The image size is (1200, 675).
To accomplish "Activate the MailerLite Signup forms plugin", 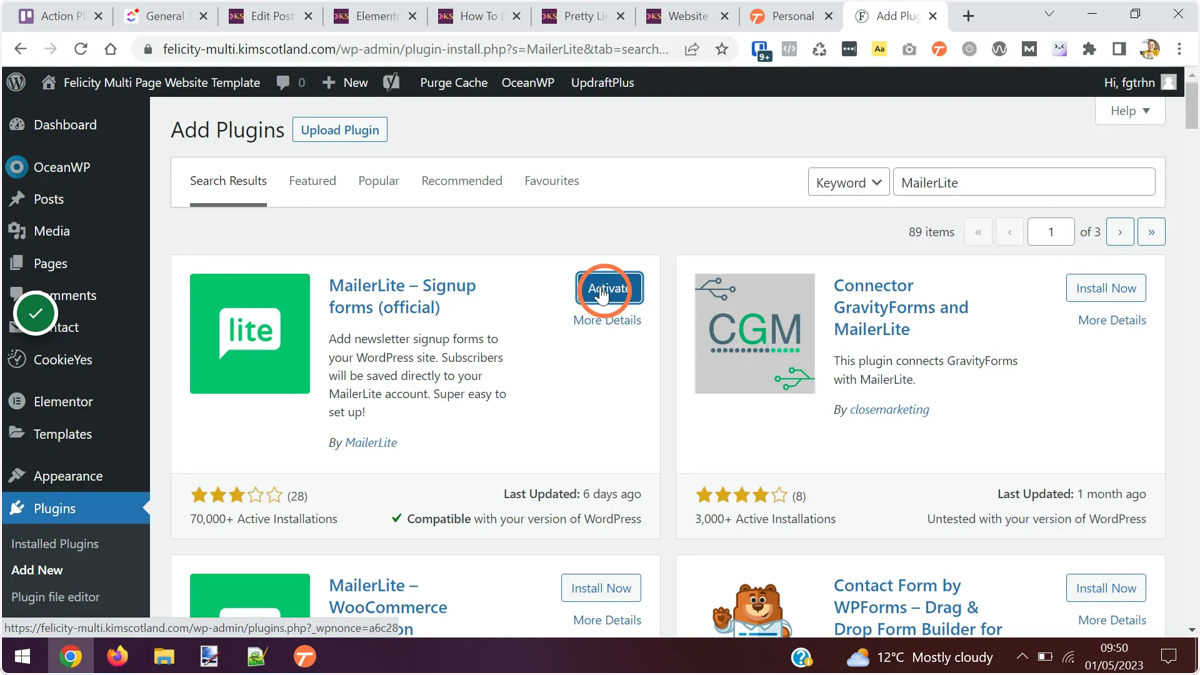I will pos(609,288).
